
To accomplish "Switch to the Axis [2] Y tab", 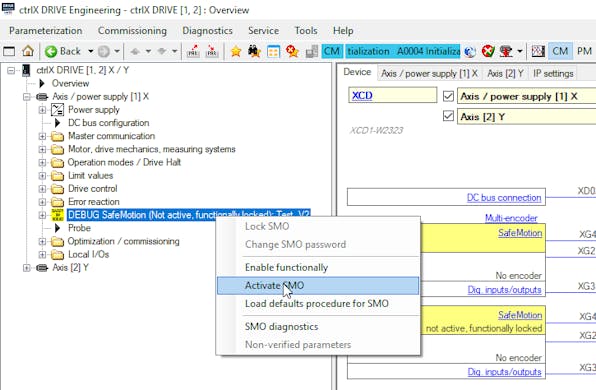I will tap(505, 73).
